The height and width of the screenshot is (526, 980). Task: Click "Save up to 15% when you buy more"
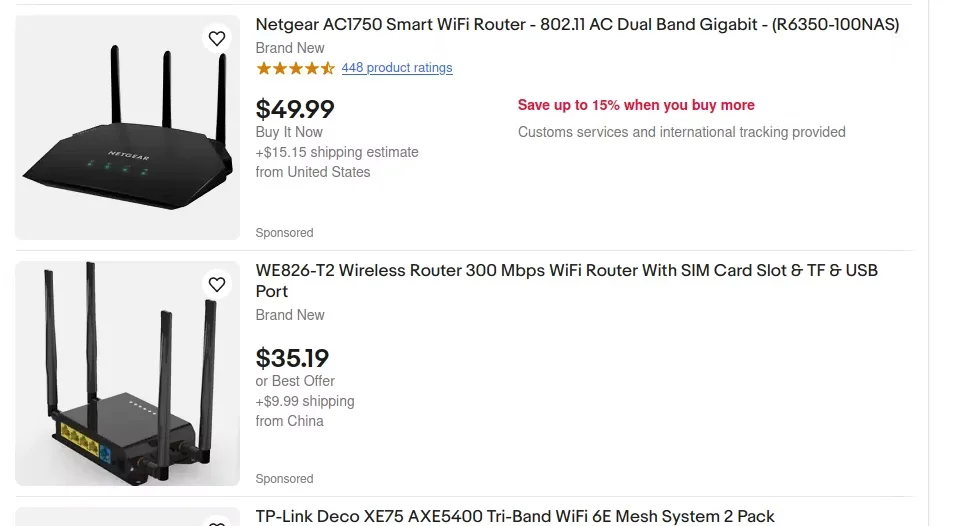[x=636, y=105]
